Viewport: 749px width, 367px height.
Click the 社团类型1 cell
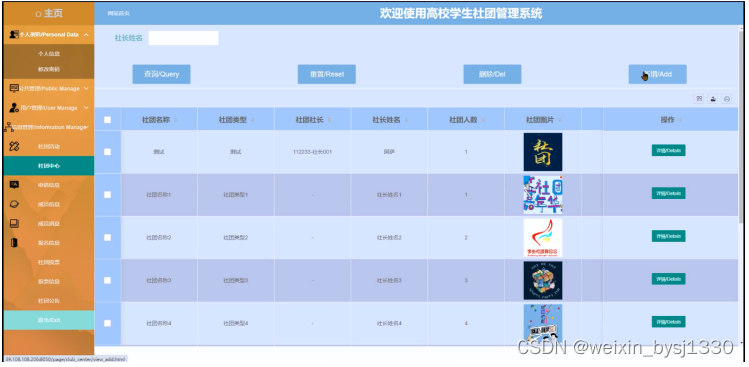click(x=235, y=195)
